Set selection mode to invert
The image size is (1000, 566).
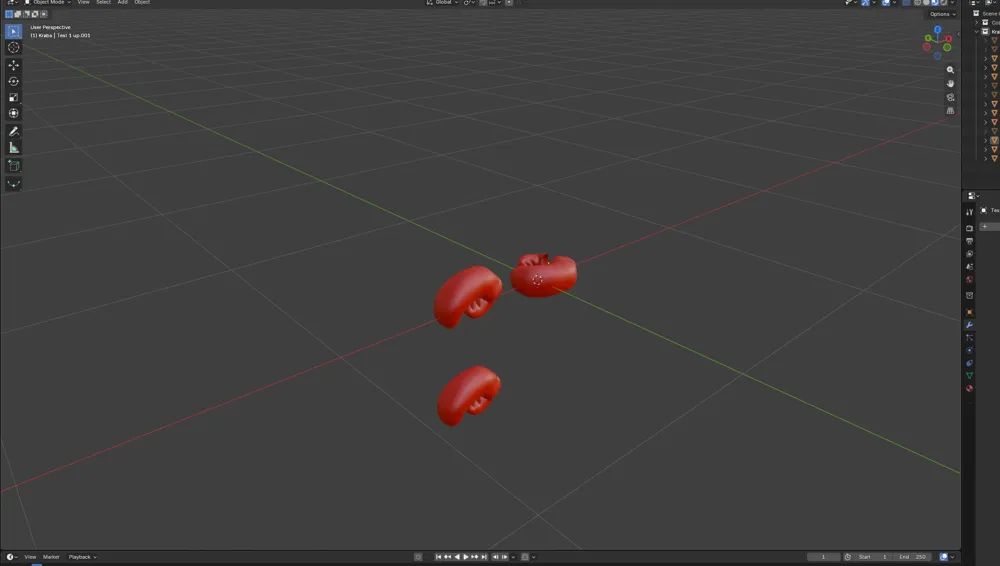click(x=34, y=14)
